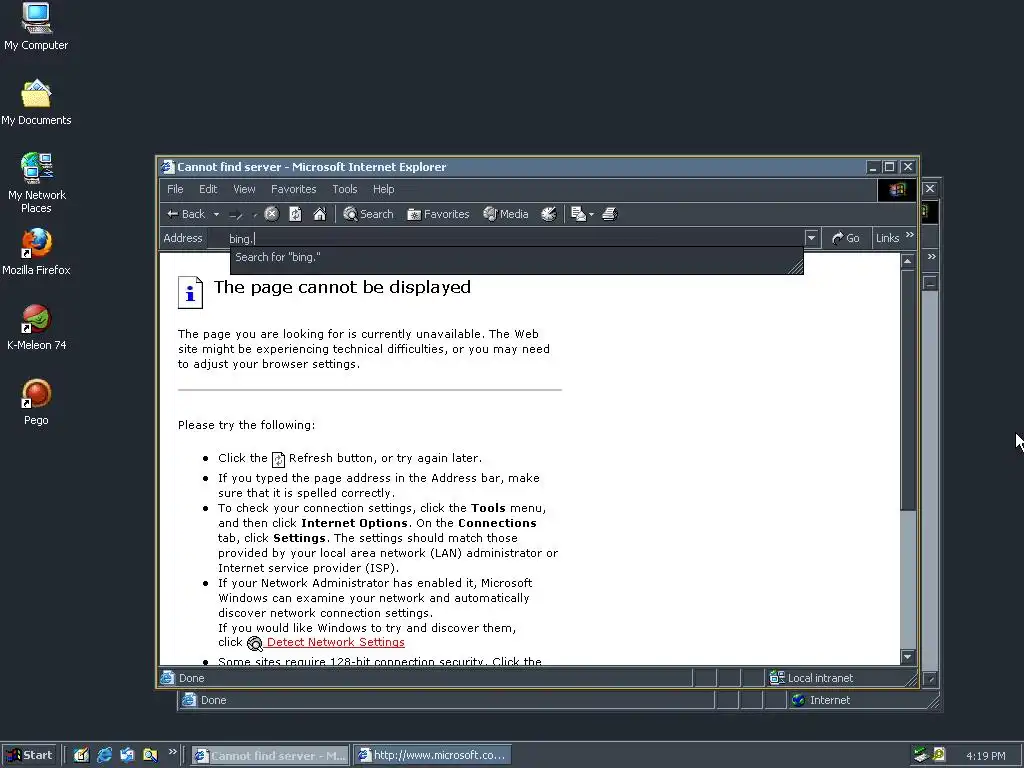Launch Internet Explorer from Quick Launch
The height and width of the screenshot is (768, 1024).
[104, 755]
